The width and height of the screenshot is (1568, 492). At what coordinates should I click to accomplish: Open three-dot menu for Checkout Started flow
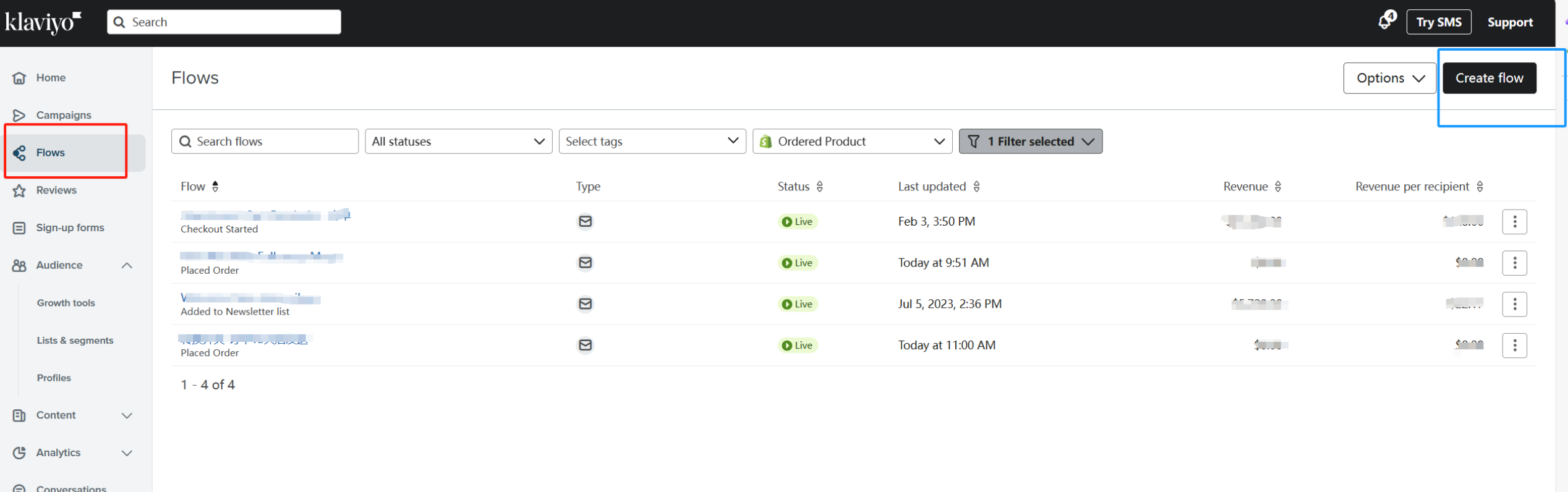1514,221
